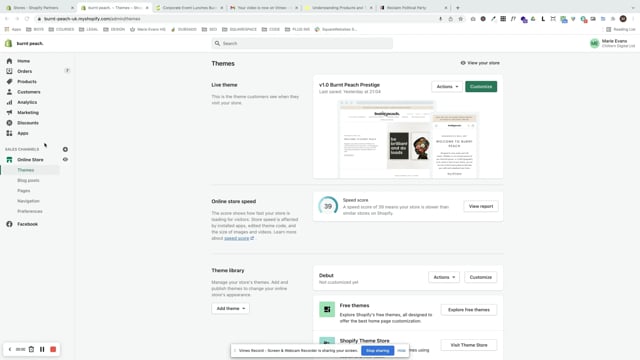Viewport: 640px width, 360px height.
Task: Click Stop sharing button
Action: 378,351
